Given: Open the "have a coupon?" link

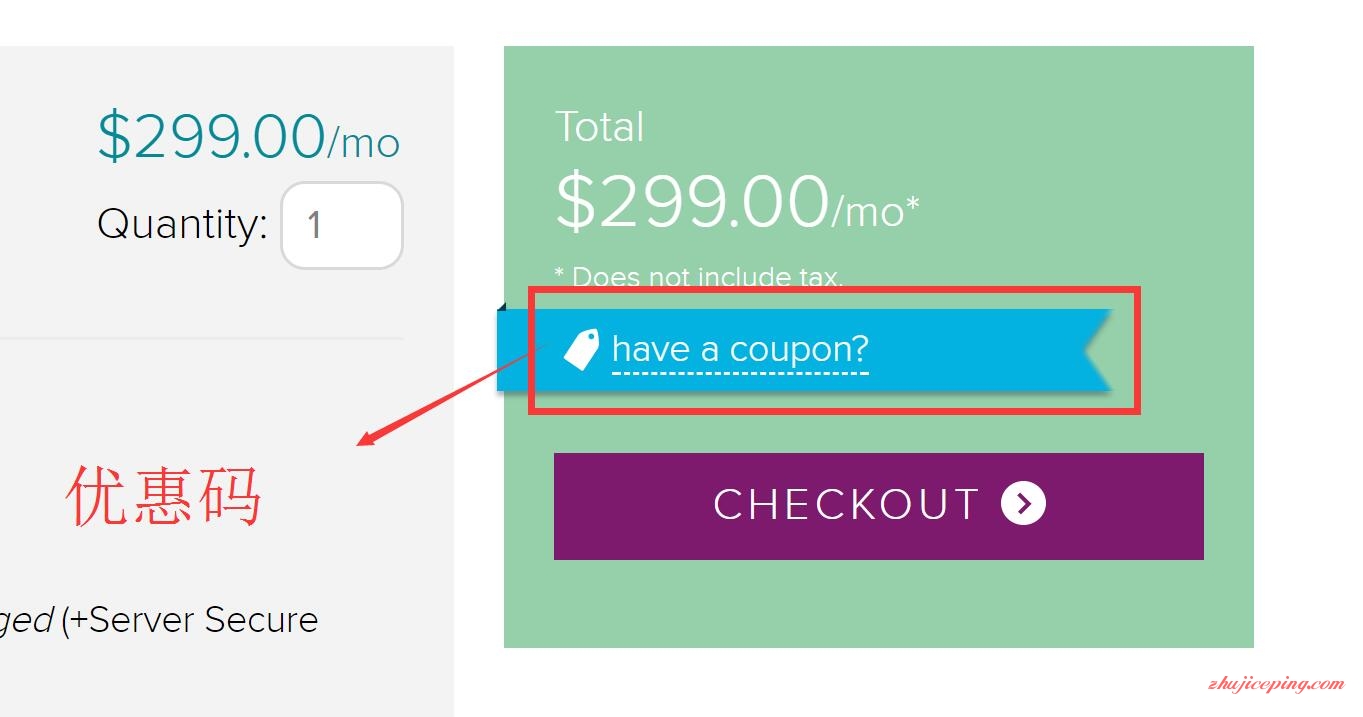Looking at the screenshot, I should click(x=740, y=350).
